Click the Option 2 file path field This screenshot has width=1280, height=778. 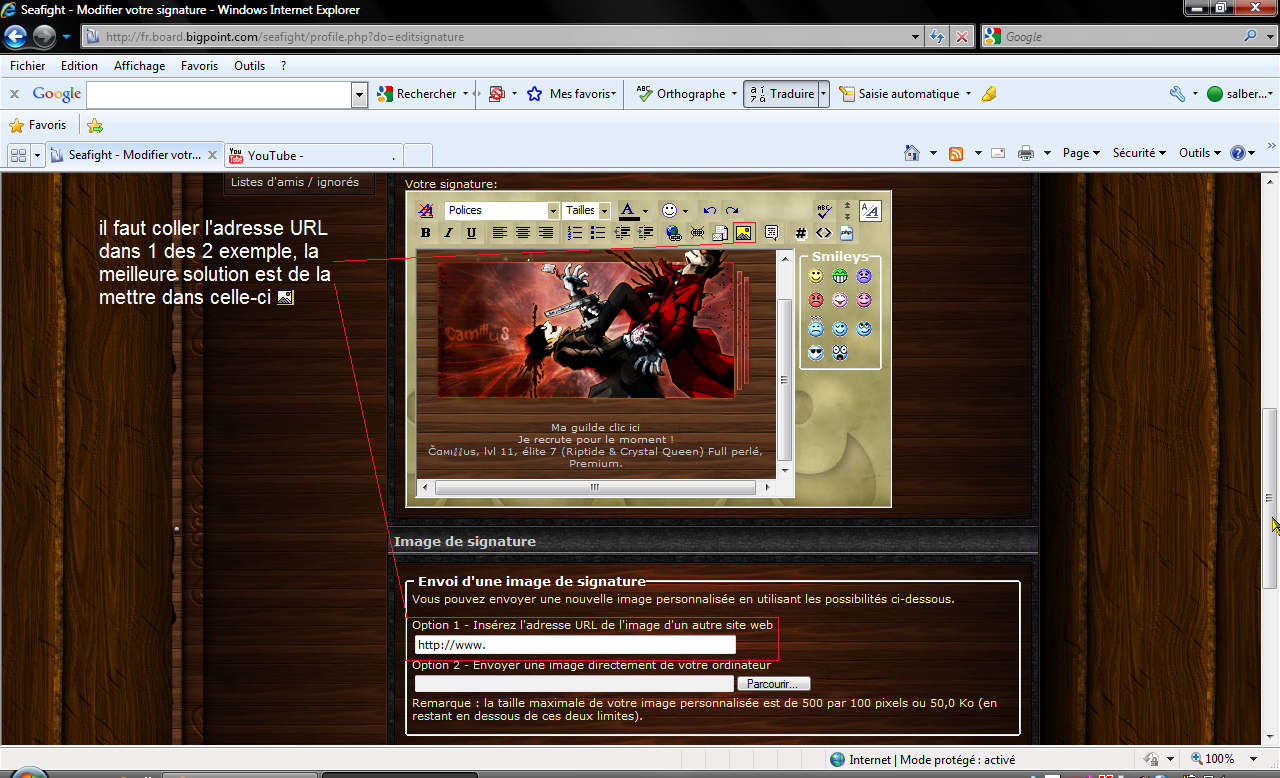[574, 684]
